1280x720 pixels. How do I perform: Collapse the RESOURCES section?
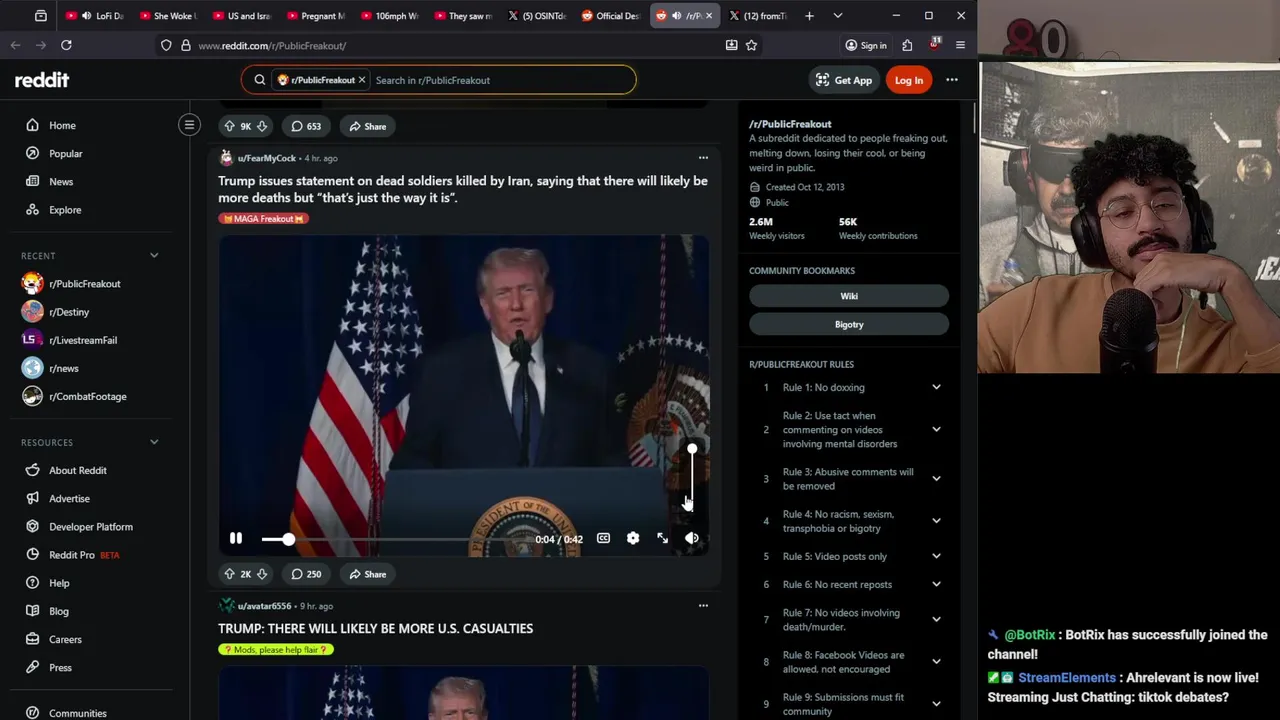click(154, 442)
